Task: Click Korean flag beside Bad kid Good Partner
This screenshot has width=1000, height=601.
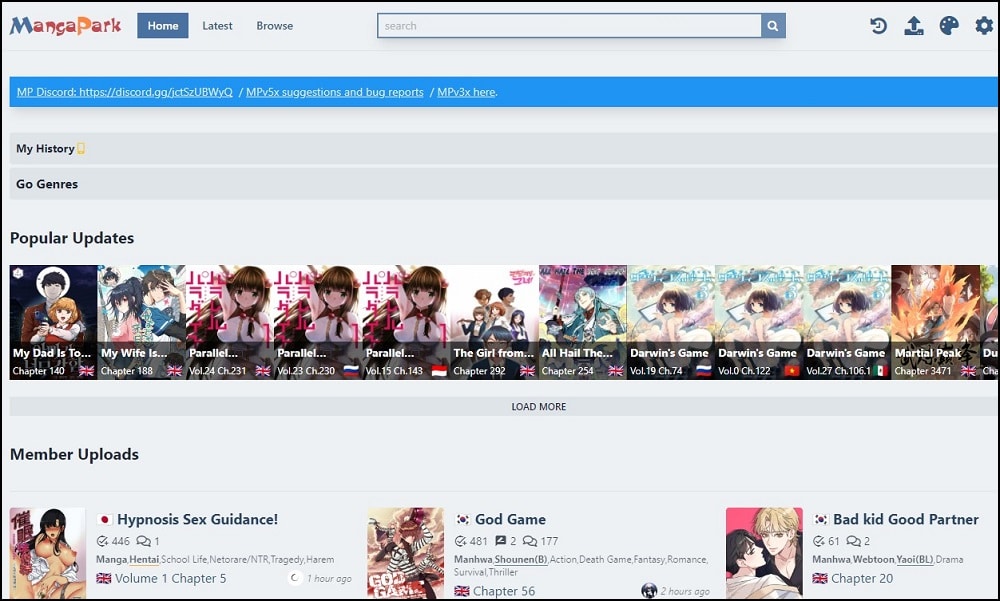Action: click(x=821, y=519)
